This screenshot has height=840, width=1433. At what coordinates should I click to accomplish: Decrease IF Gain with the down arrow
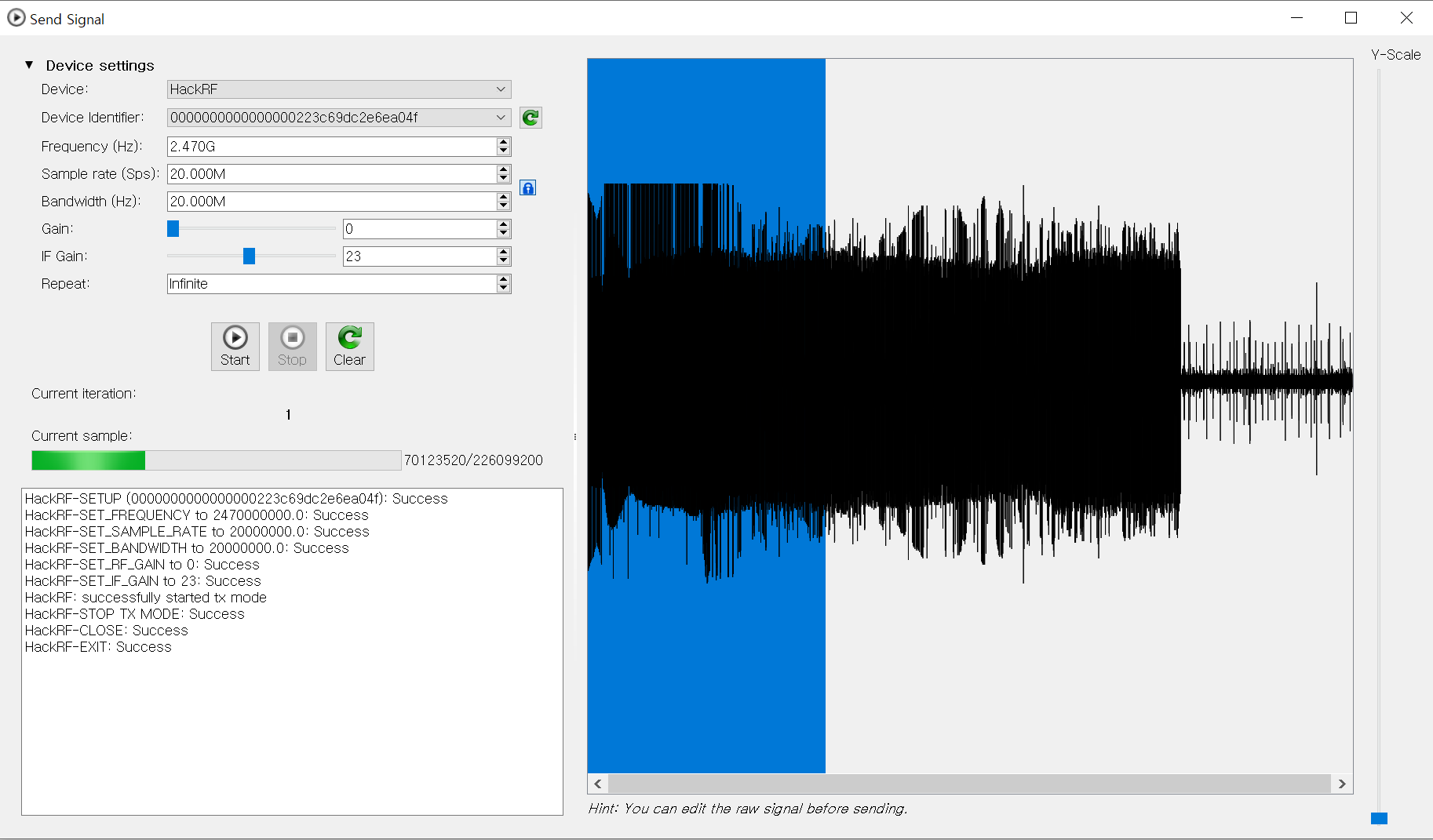504,261
